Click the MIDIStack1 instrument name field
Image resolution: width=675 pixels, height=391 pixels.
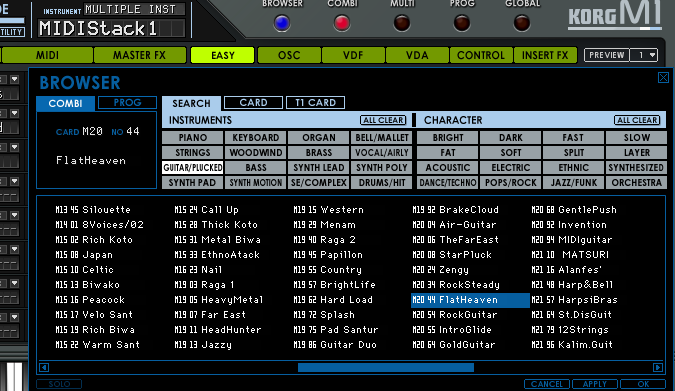(112, 28)
